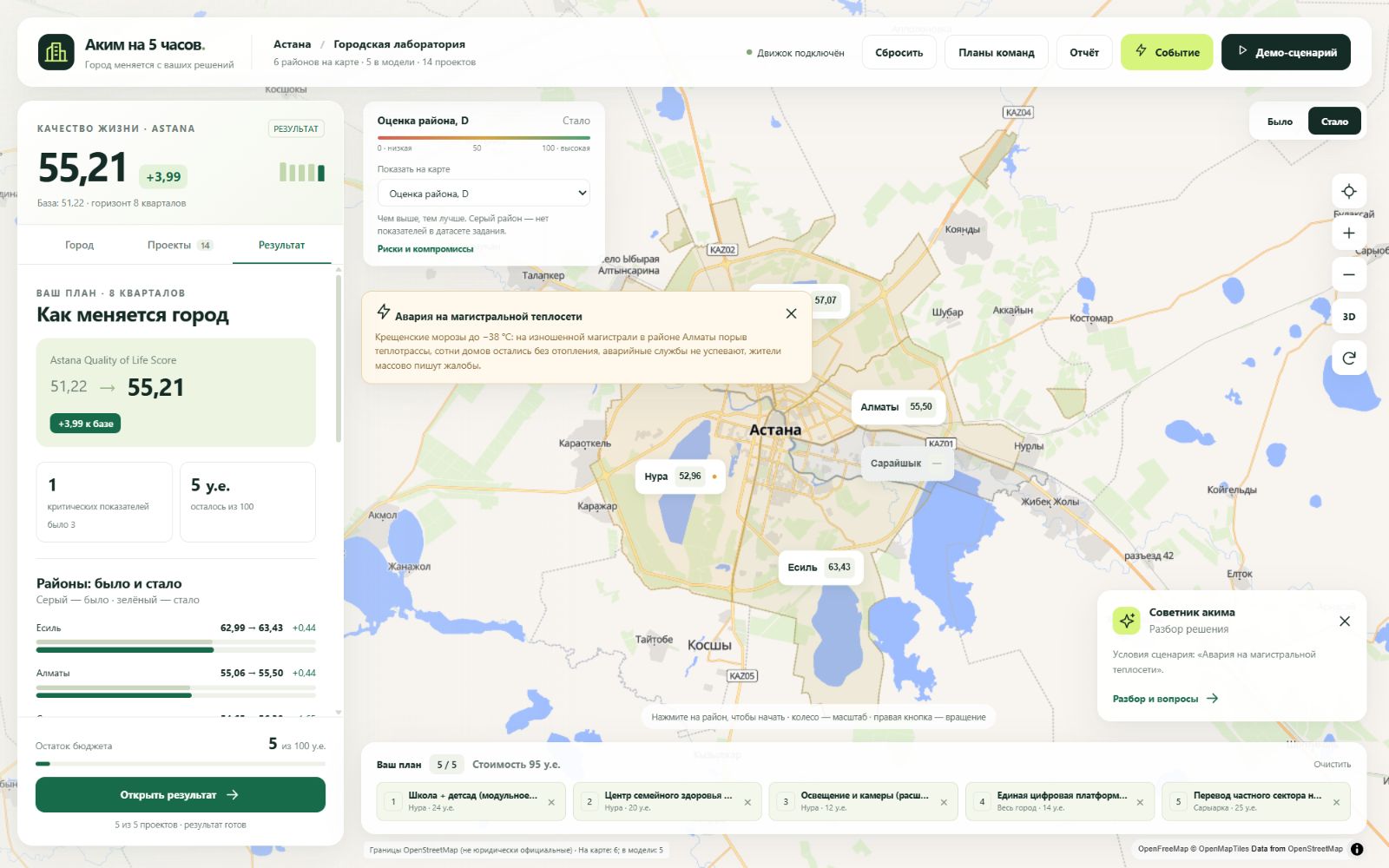
Task: Click the Остаток бюджета progress bar
Action: pyautogui.click(x=181, y=764)
